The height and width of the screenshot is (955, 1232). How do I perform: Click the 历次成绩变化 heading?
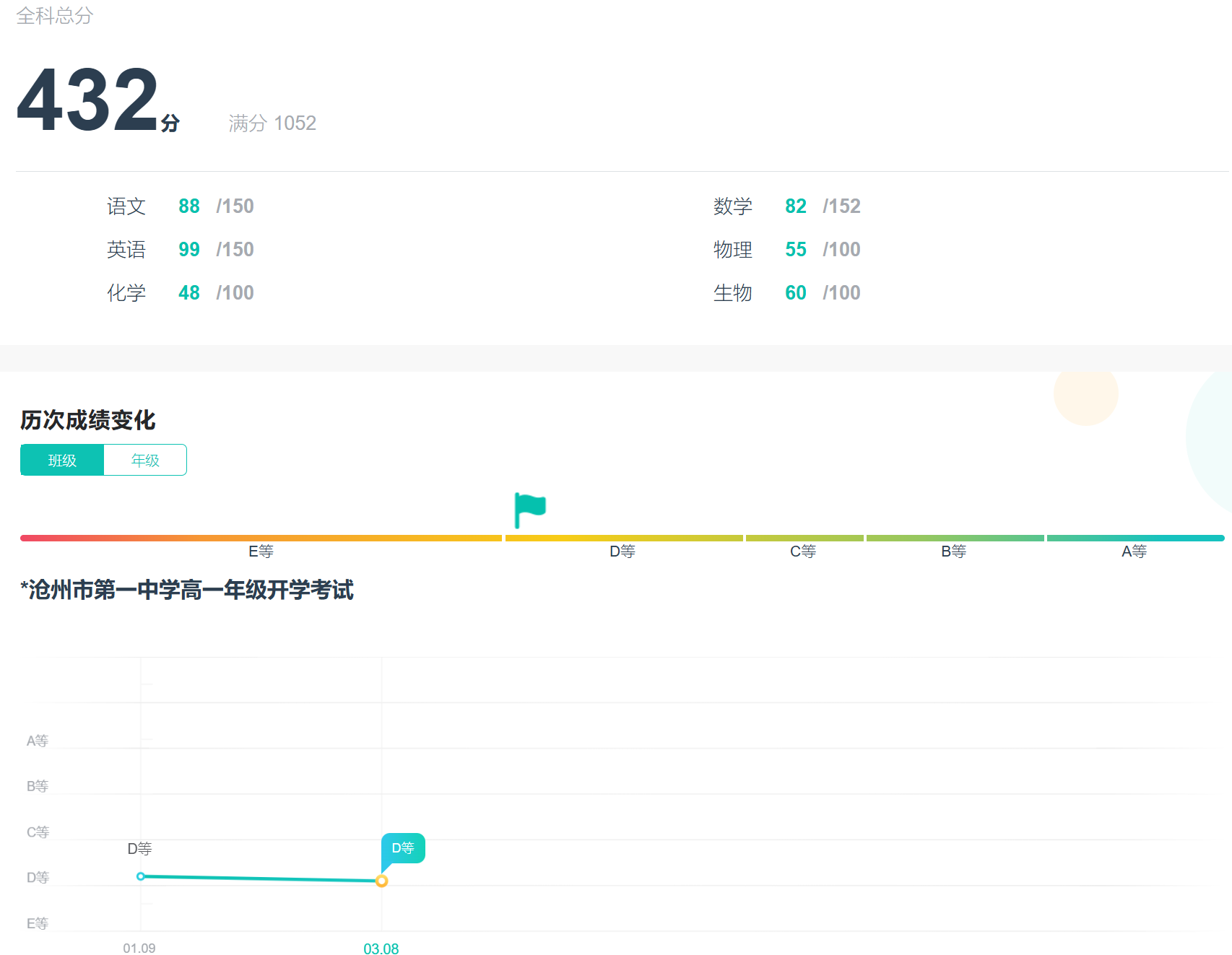pyautogui.click(x=88, y=420)
